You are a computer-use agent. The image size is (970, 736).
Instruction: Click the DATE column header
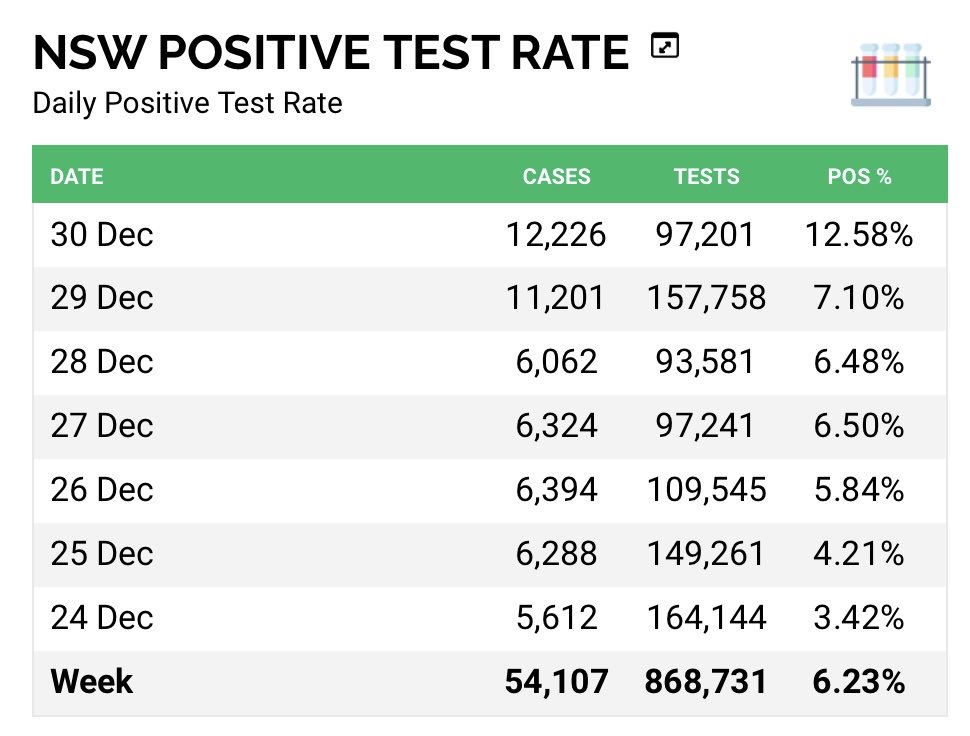tap(77, 176)
